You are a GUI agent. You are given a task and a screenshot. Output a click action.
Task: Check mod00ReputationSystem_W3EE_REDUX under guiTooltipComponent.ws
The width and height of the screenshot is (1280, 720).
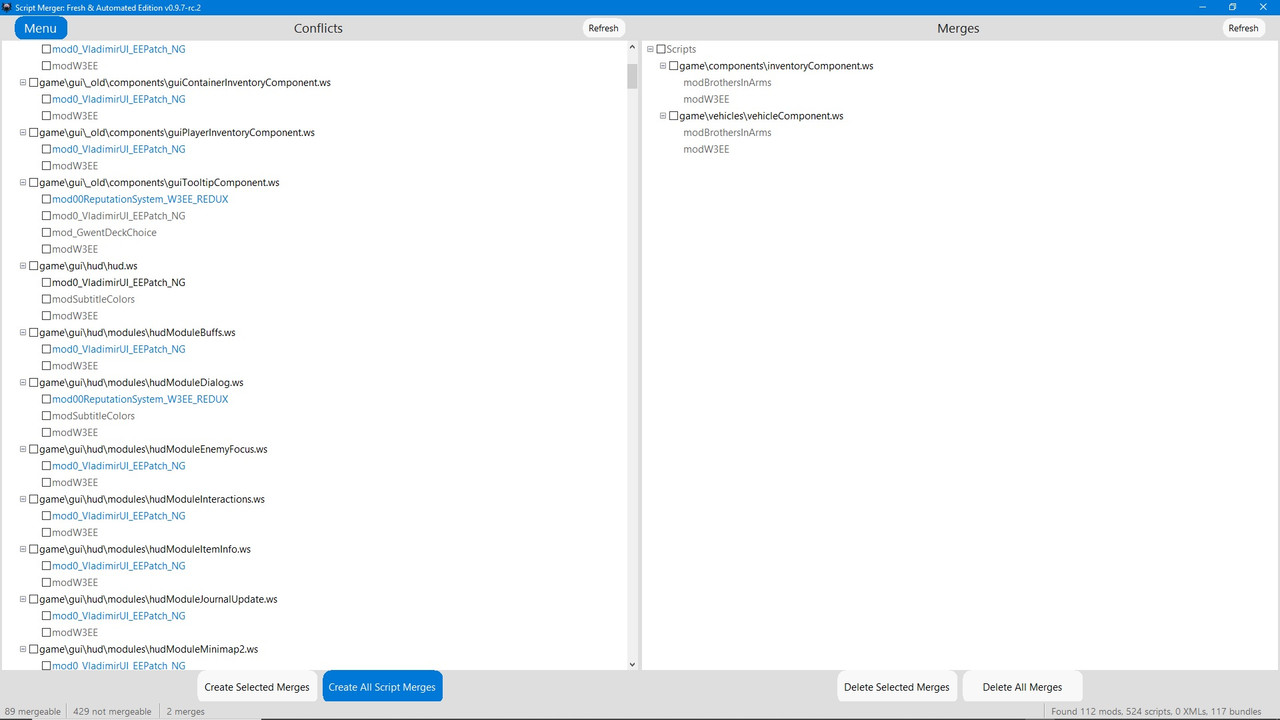46,199
